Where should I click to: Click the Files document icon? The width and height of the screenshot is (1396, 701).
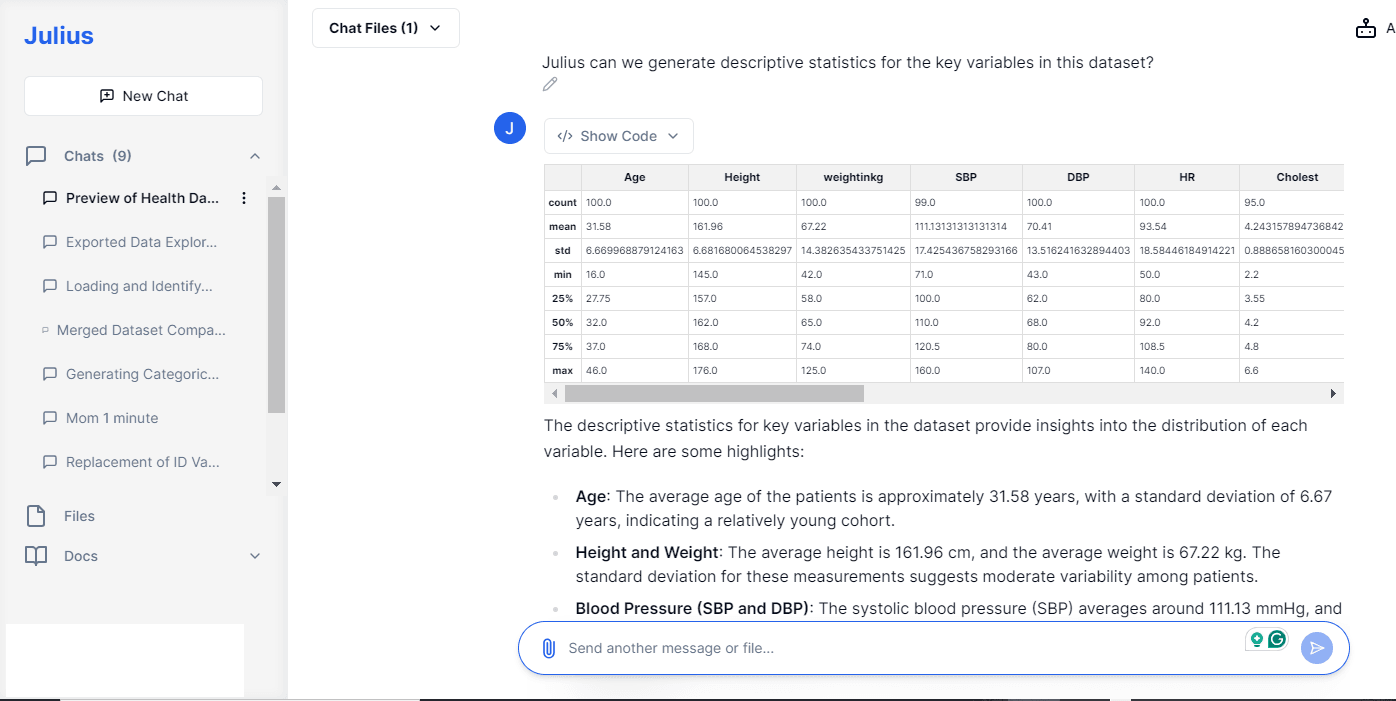[x=36, y=516]
